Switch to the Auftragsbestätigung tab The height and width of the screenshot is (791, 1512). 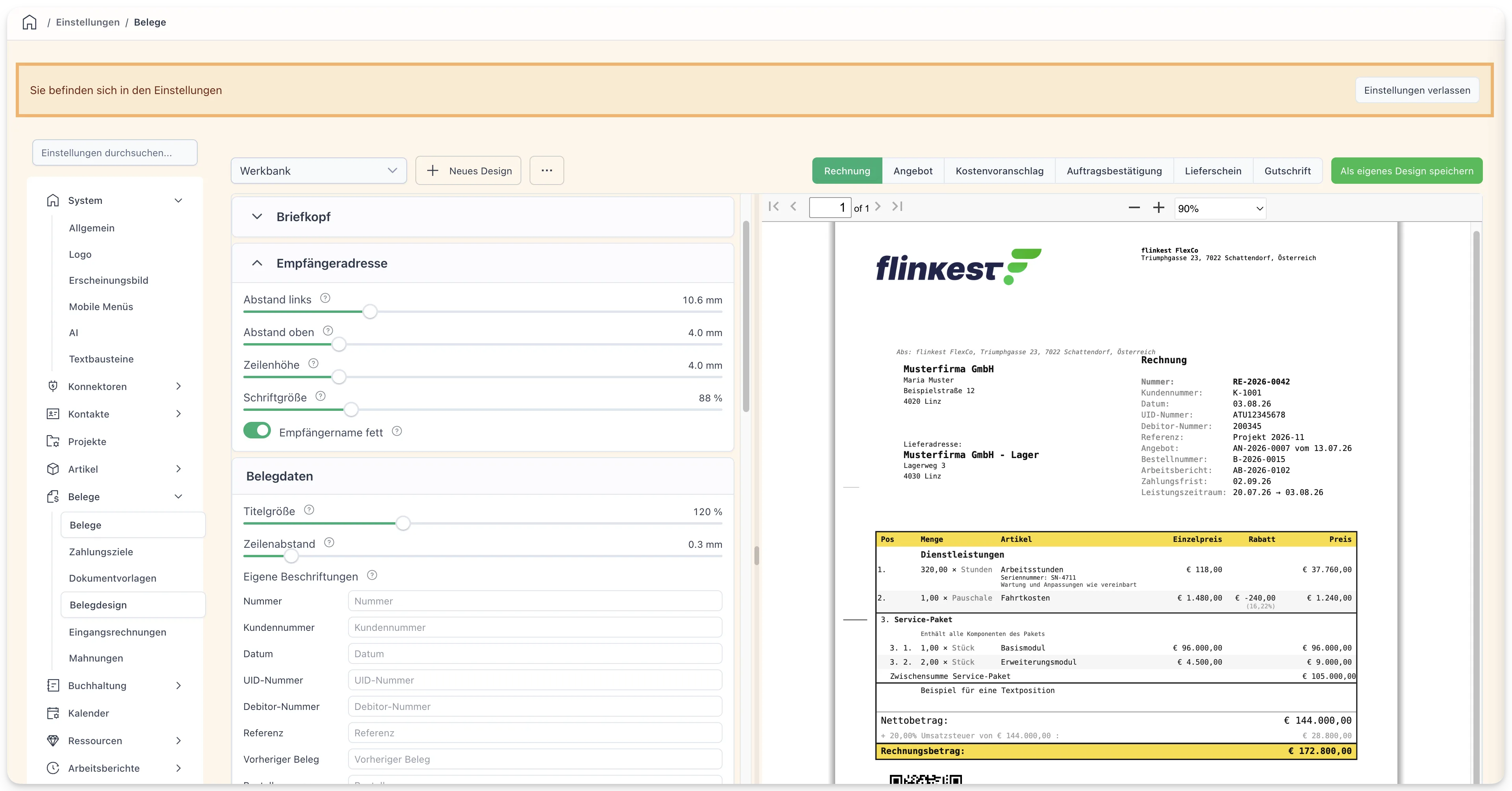1114,171
